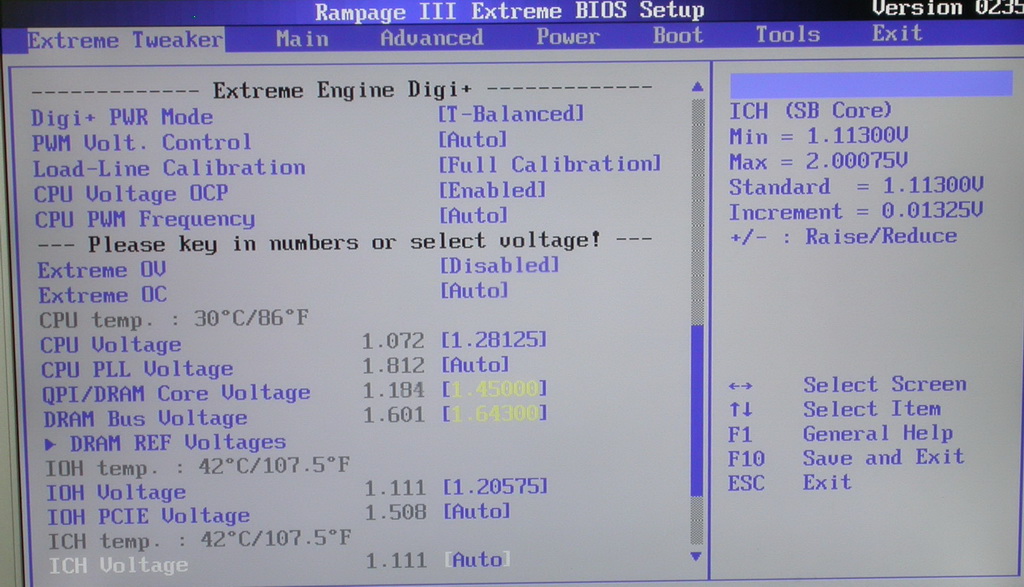
Task: Select the CPU Voltage OCP label
Action: tap(131, 194)
